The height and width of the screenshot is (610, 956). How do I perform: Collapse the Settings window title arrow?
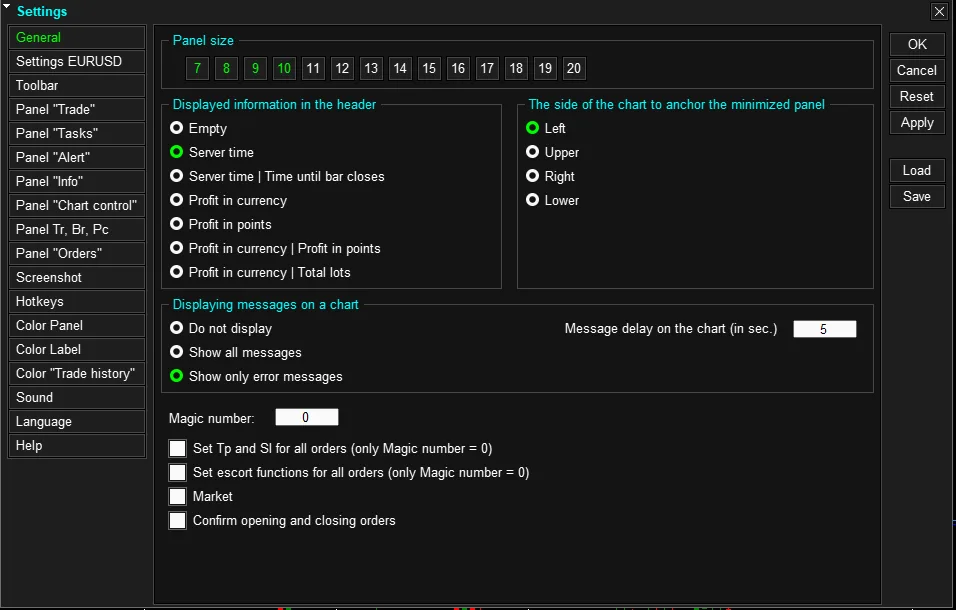tap(7, 8)
